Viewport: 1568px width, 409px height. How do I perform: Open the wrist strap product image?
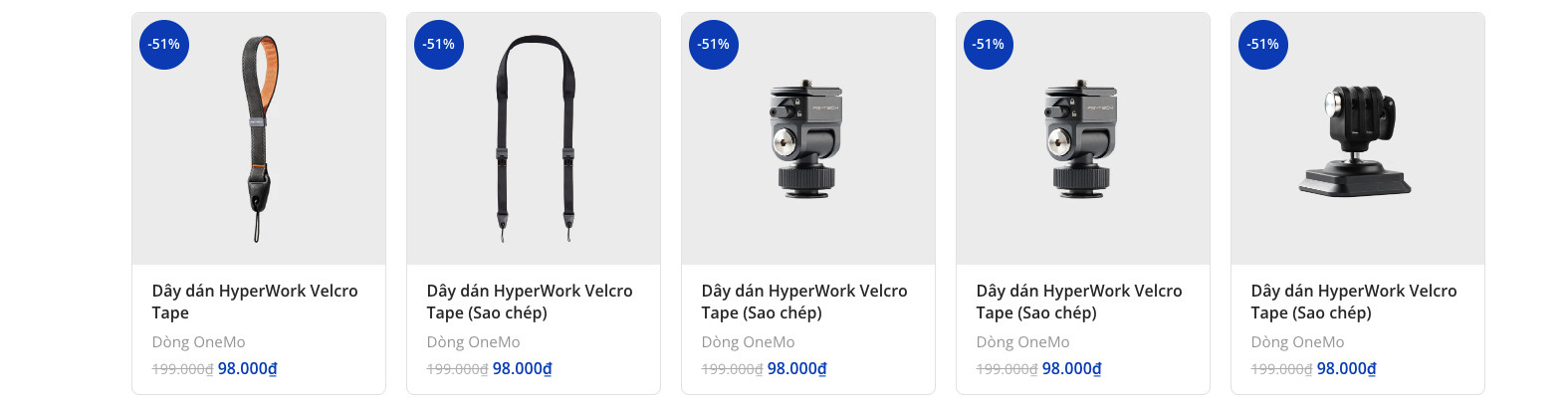coord(259,139)
